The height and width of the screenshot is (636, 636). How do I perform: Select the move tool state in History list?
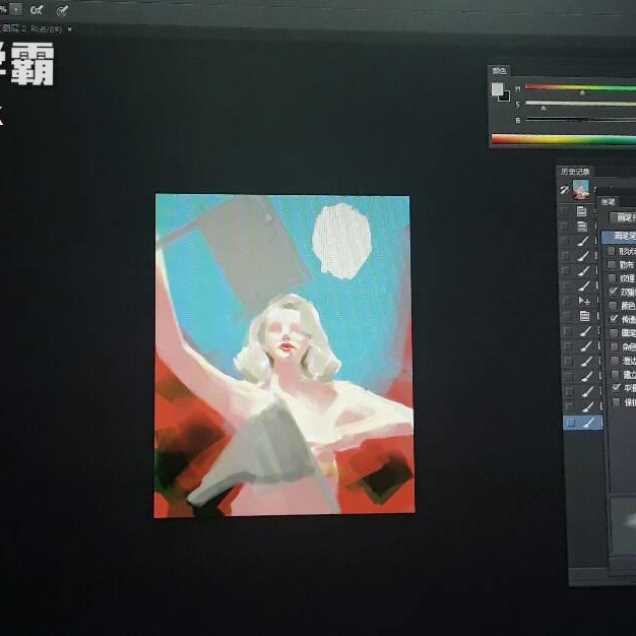pyautogui.click(x=582, y=301)
